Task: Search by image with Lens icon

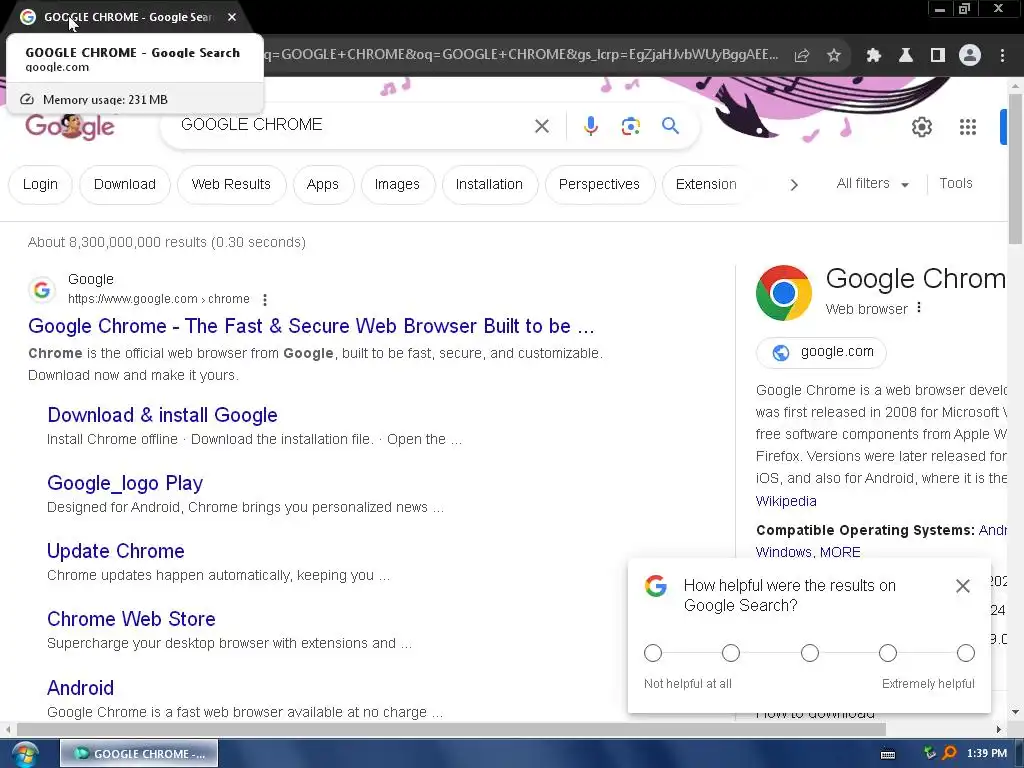Action: (630, 126)
